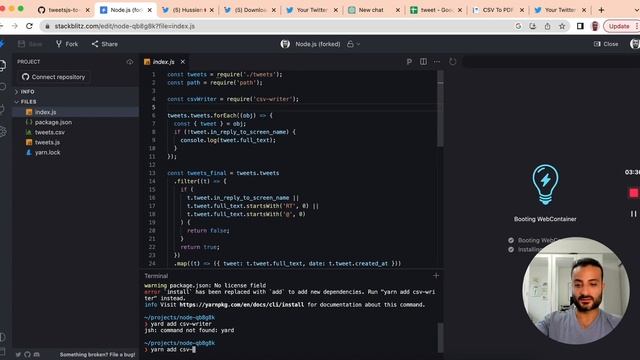The width and height of the screenshot is (640, 360).
Task: Click the Chrome Update button
Action: pyautogui.click(x=621, y=26)
